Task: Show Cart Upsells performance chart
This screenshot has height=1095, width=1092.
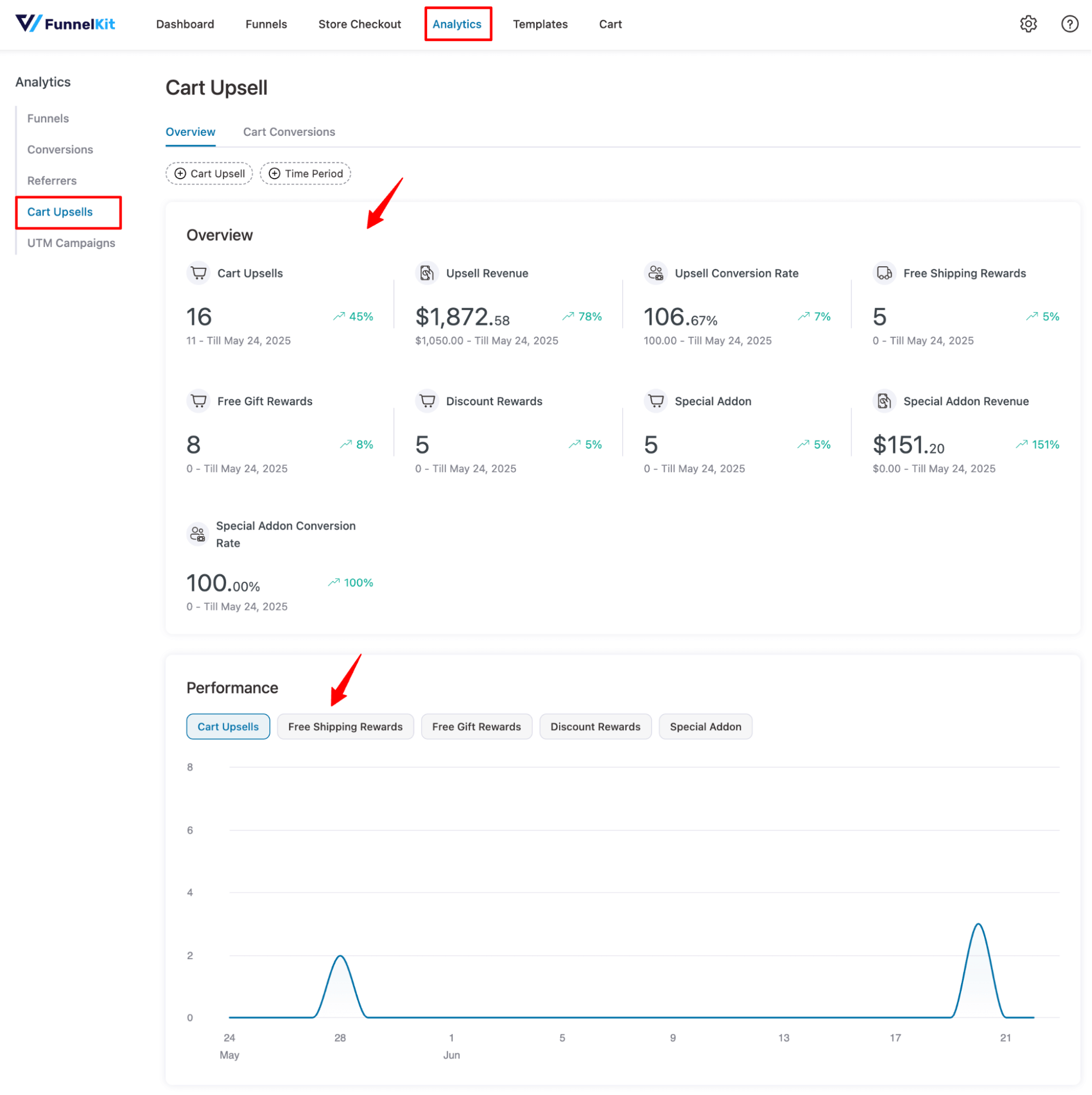Action: pos(228,726)
